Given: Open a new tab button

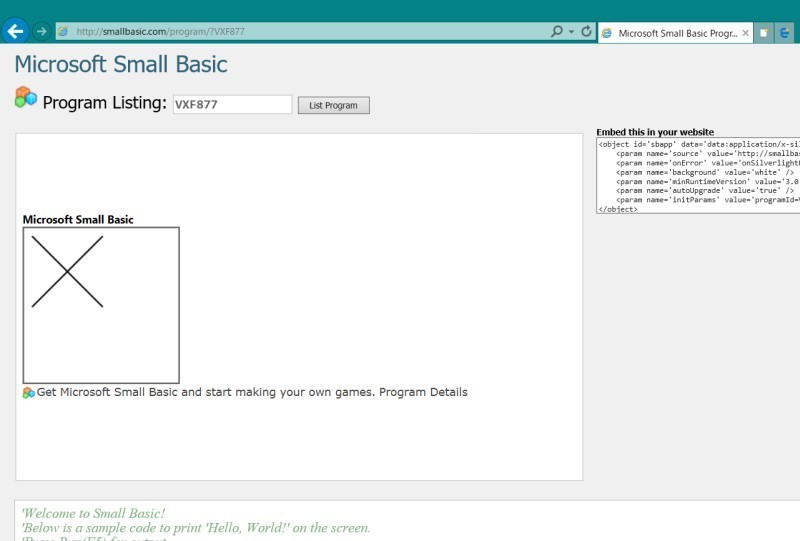Looking at the screenshot, I should pyautogui.click(x=764, y=33).
